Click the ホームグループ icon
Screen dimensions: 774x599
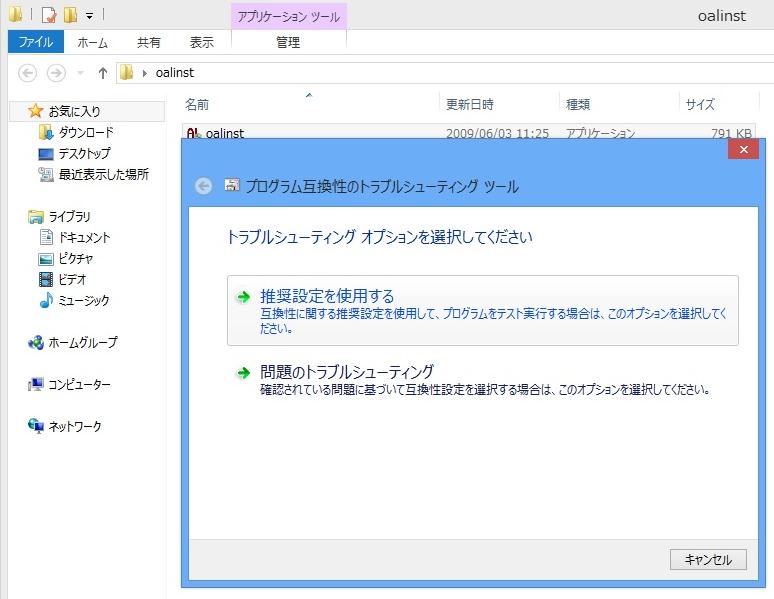click(36, 342)
